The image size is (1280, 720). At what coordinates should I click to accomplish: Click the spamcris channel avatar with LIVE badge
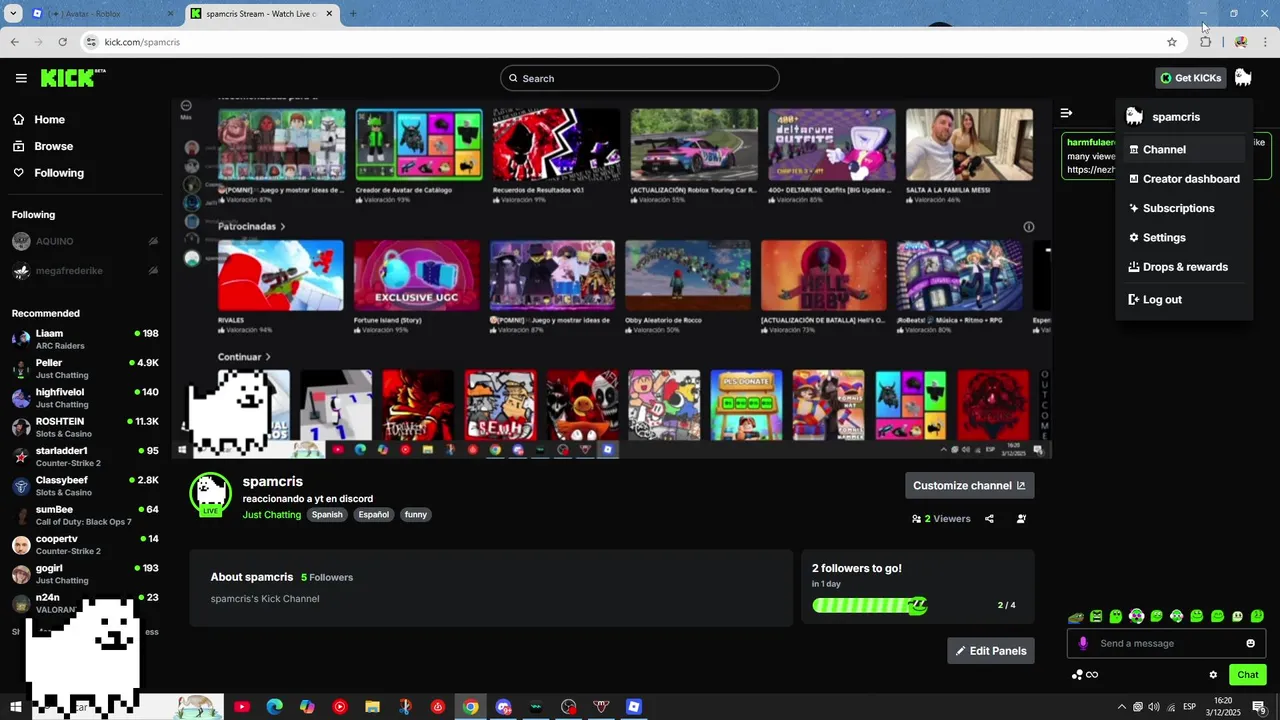coord(210,494)
